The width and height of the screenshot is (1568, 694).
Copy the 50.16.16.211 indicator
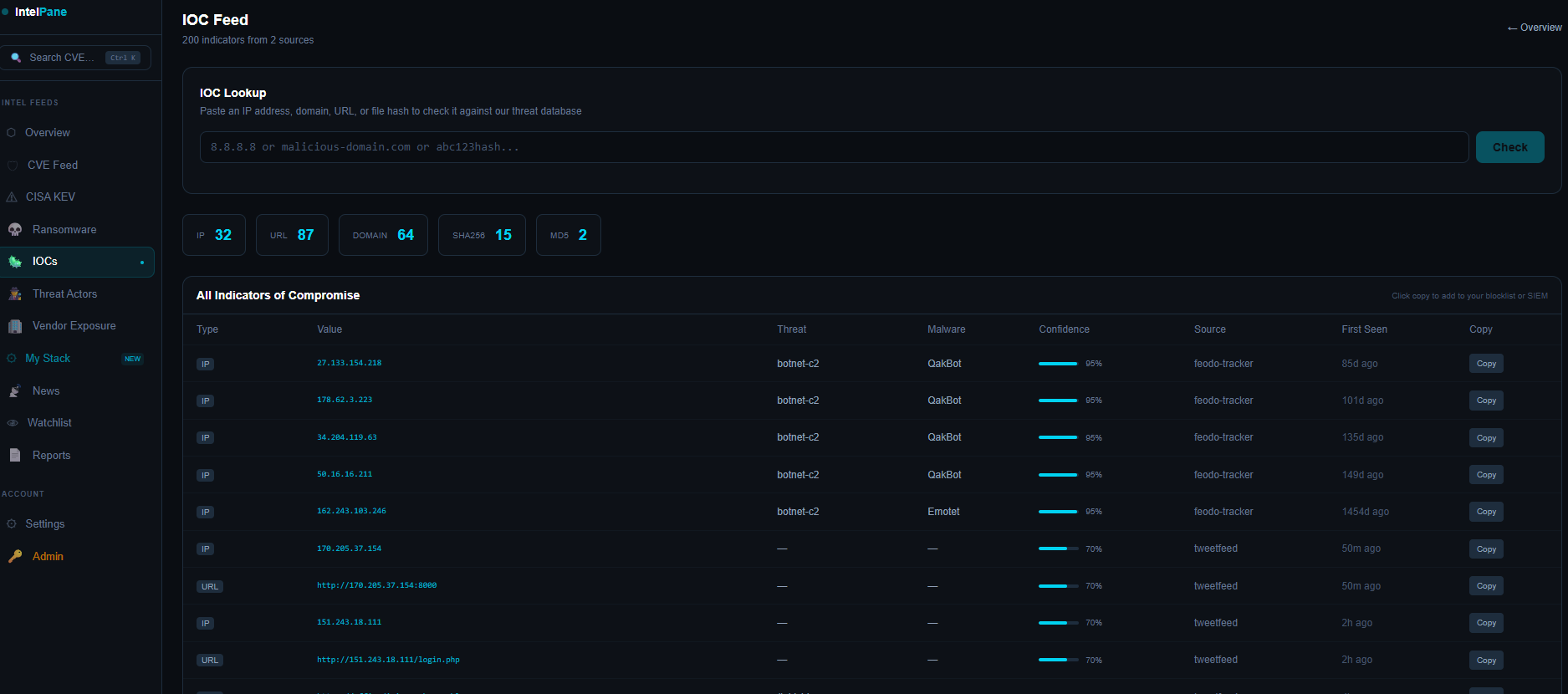point(1486,475)
